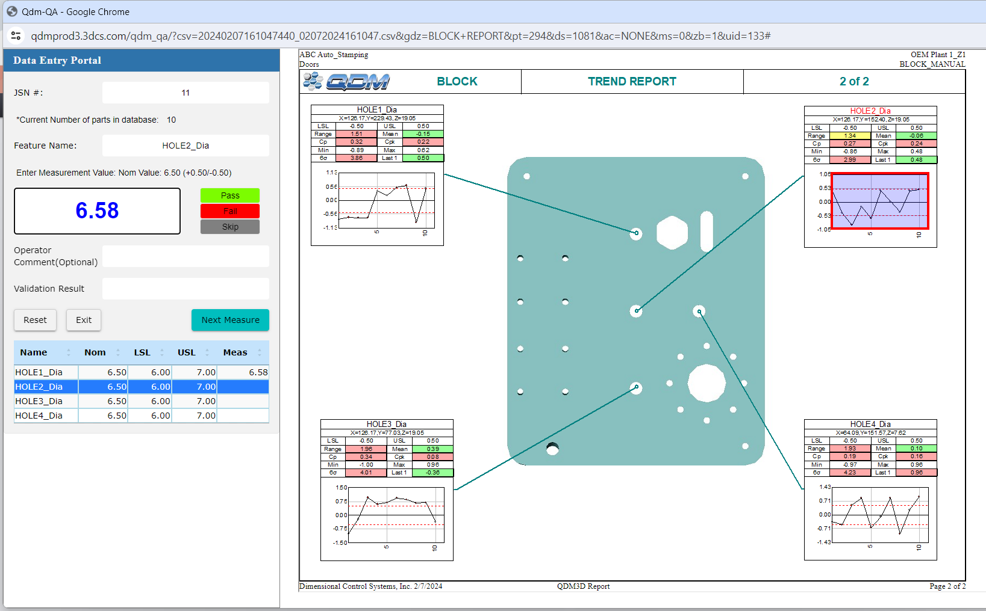Mark measurement as Fail
Viewport: 986px width, 611px height.
[230, 211]
